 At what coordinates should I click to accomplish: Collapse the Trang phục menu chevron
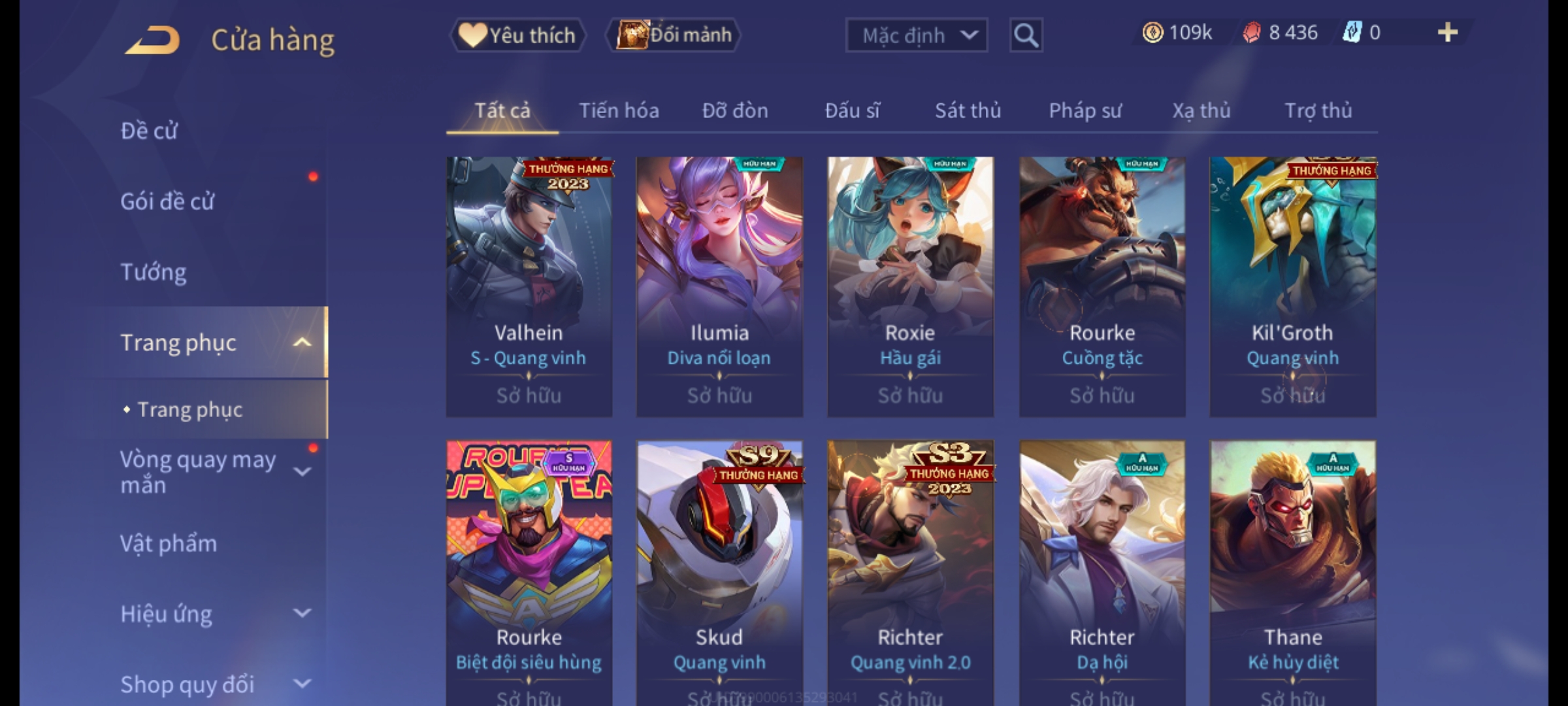click(302, 343)
